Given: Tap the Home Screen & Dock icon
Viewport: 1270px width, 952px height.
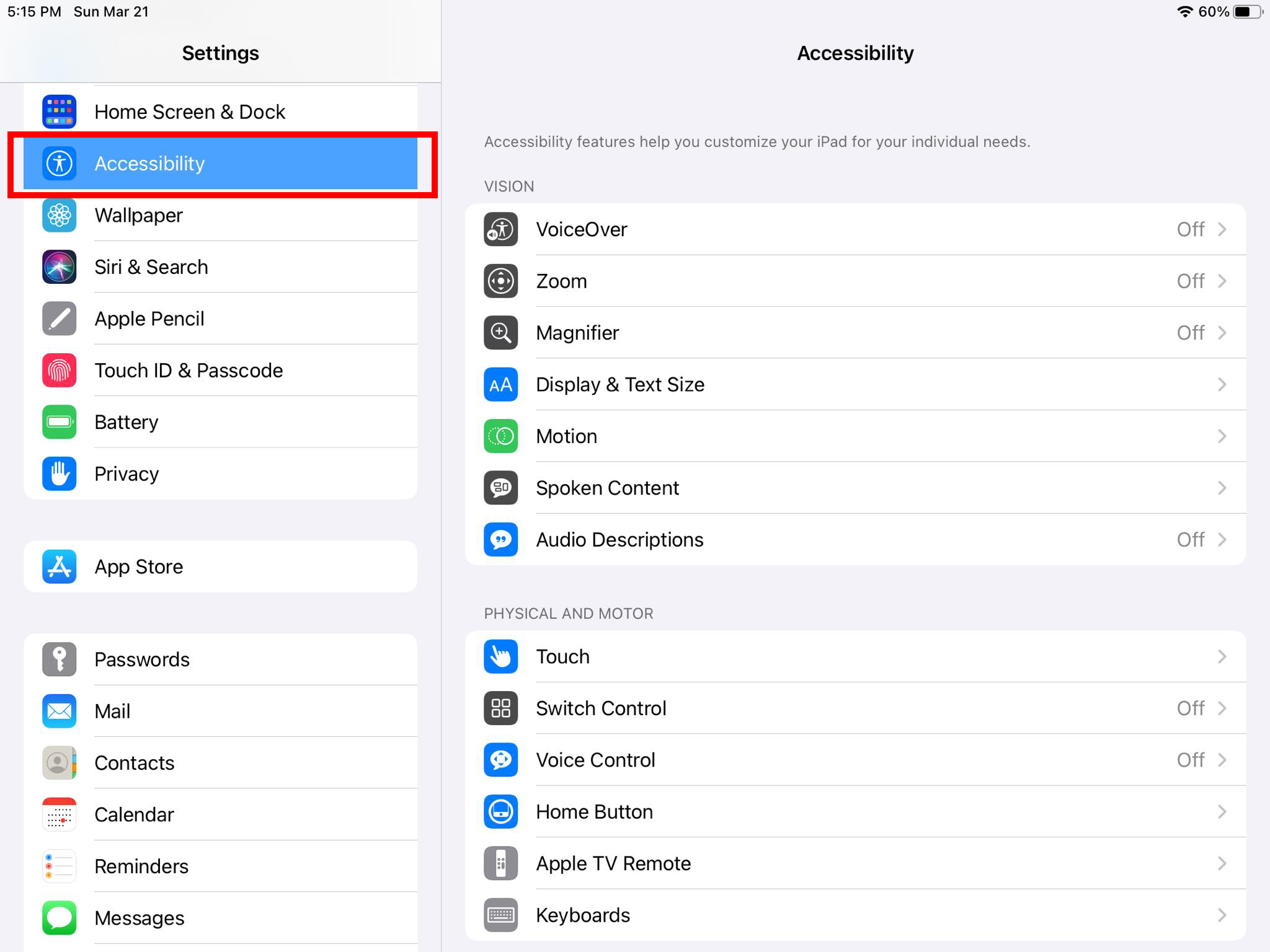Looking at the screenshot, I should tap(60, 112).
